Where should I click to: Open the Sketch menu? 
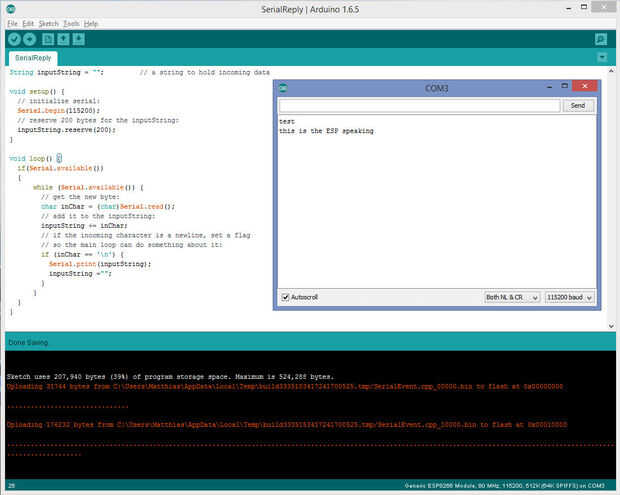[49, 24]
